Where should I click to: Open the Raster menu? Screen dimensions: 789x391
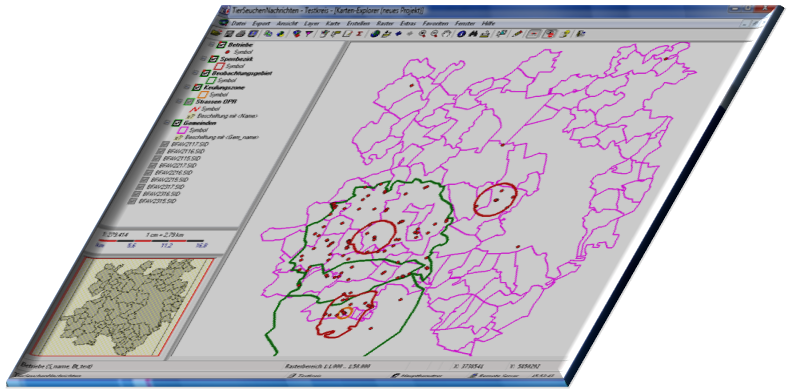tap(384, 23)
